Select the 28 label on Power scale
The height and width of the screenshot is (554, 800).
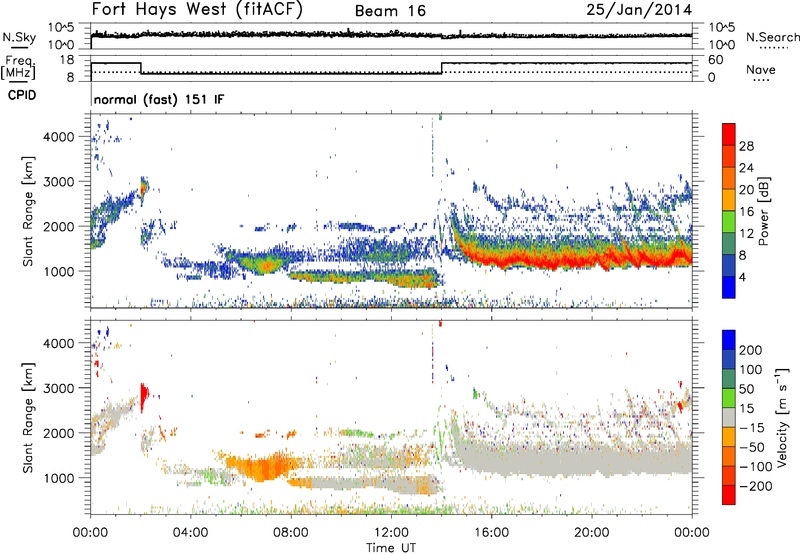[746, 146]
